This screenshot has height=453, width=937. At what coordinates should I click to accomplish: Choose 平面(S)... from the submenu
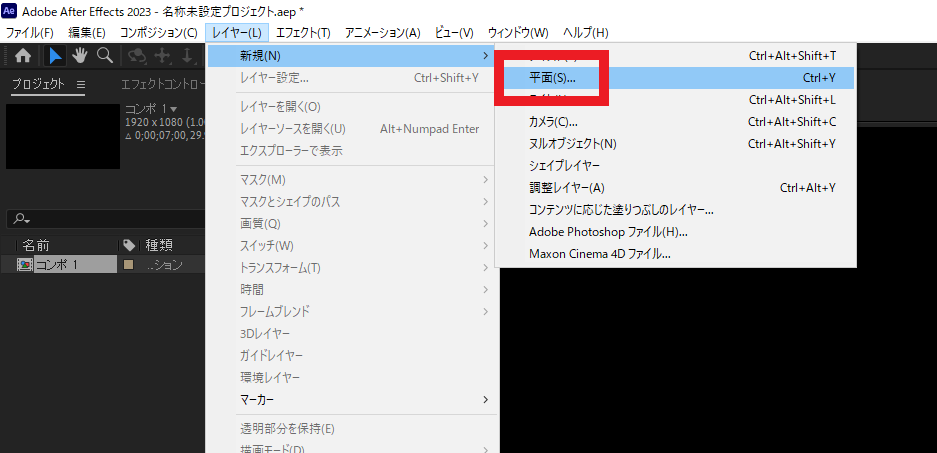point(675,78)
